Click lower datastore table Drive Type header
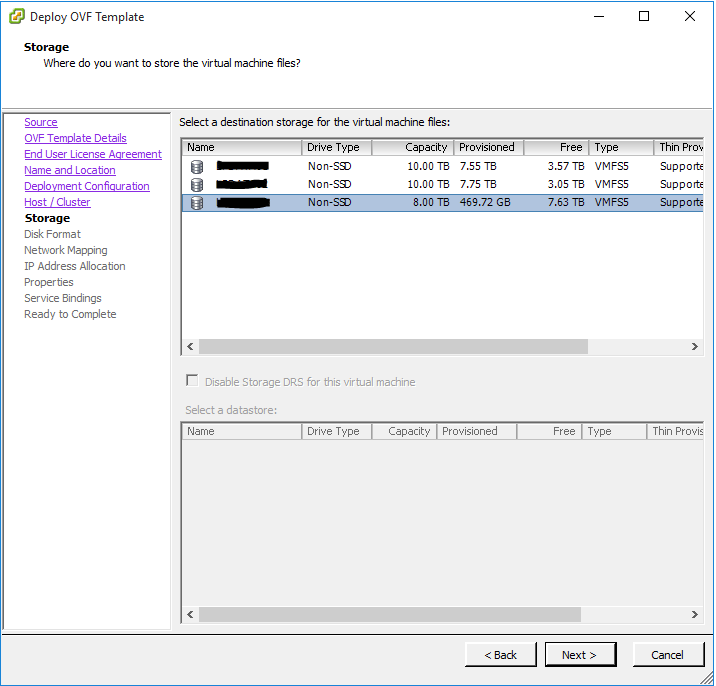716x686 pixels. pos(337,432)
